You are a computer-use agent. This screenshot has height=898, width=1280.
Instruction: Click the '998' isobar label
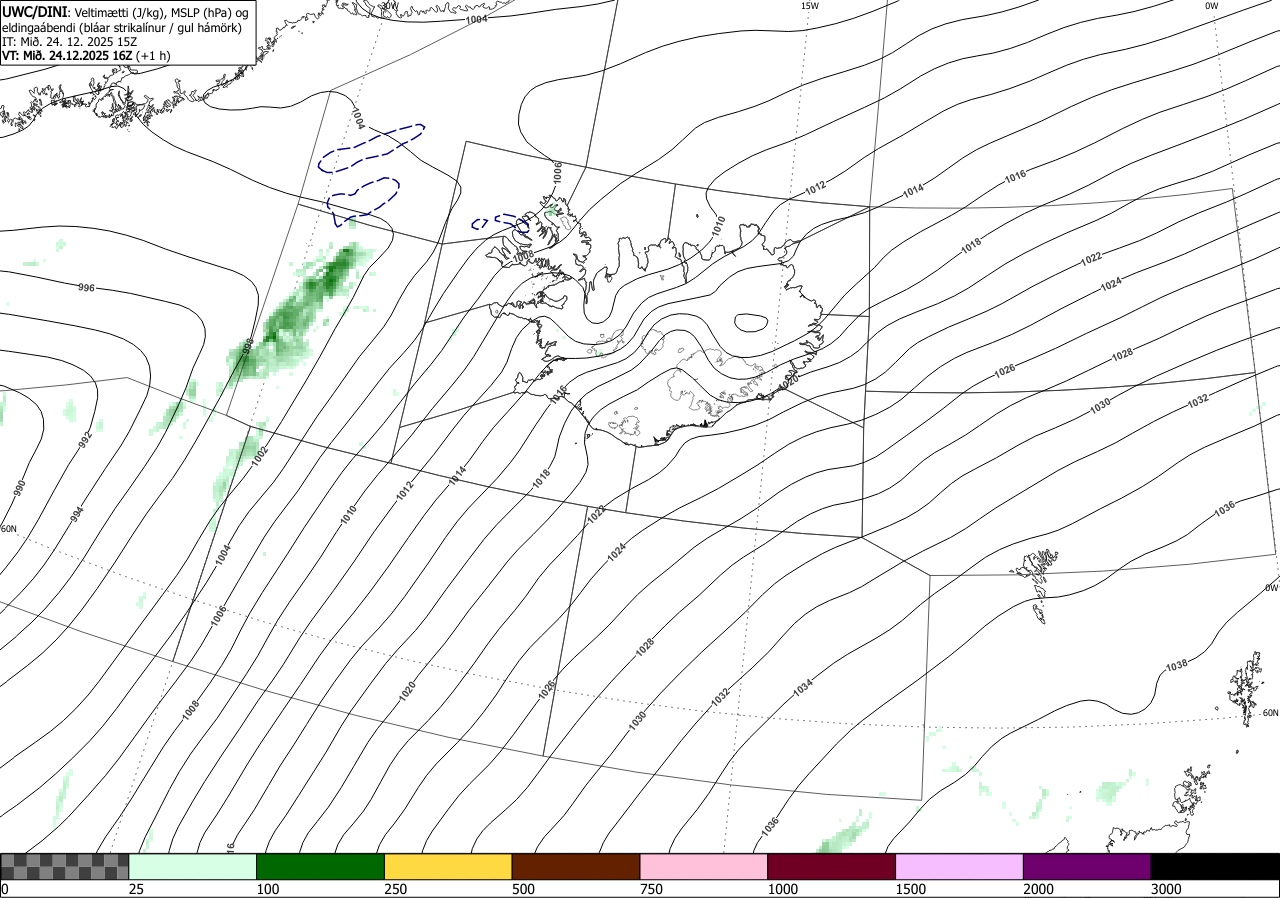[248, 347]
